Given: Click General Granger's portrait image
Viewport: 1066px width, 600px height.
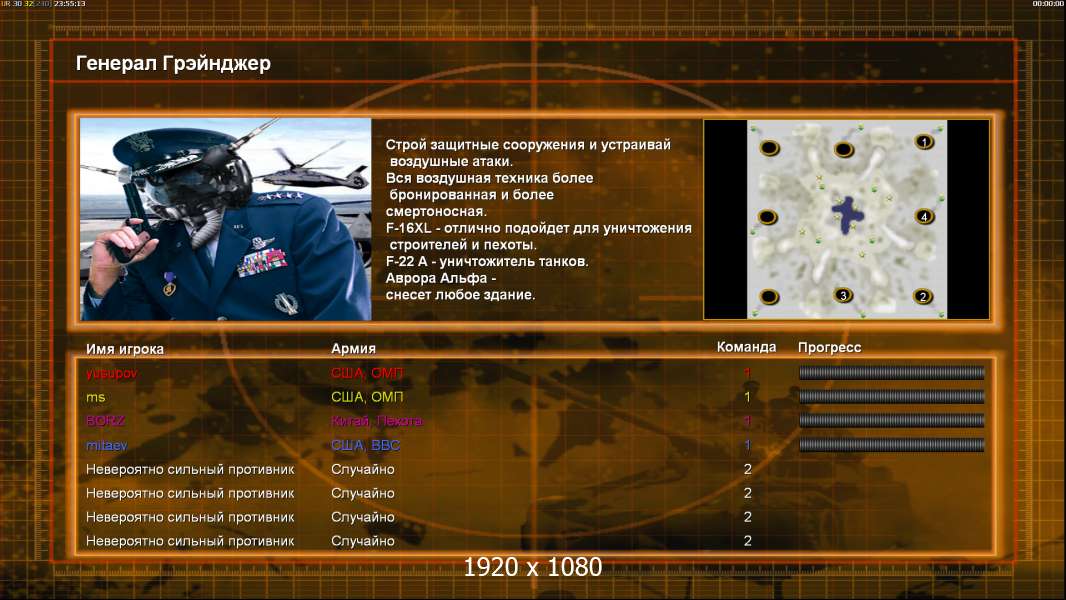Looking at the screenshot, I should tap(225, 220).
